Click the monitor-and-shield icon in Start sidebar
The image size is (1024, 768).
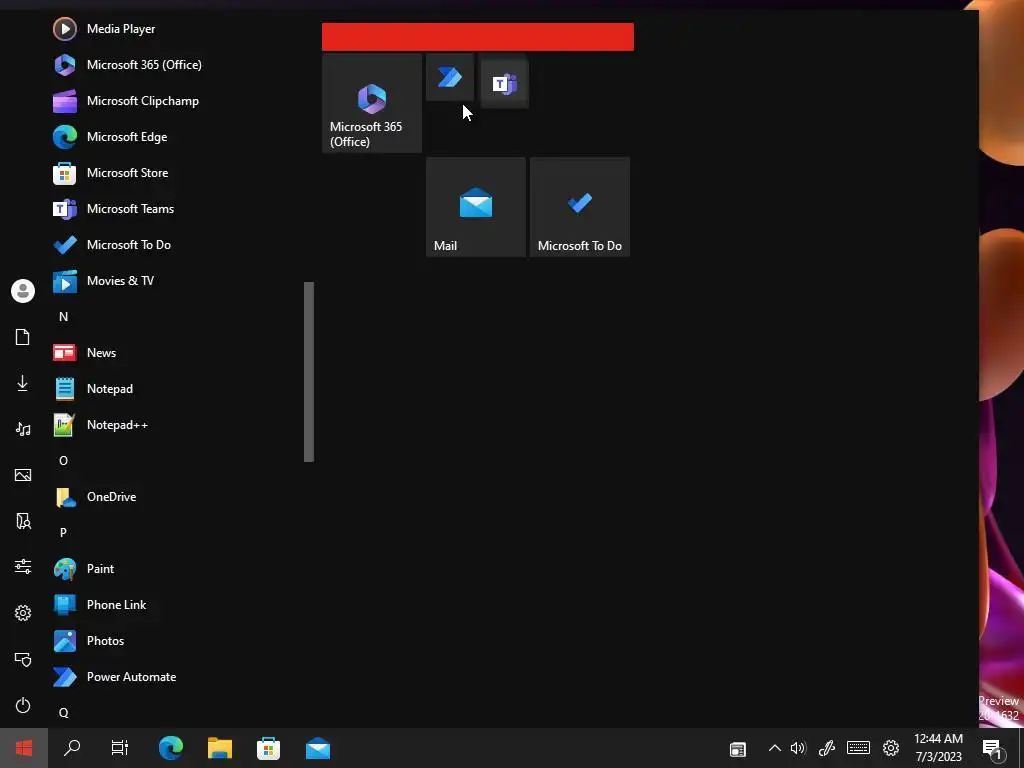(23, 659)
